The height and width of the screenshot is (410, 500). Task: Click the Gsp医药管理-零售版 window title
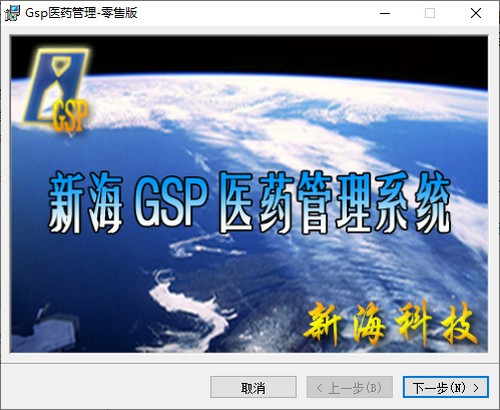(81, 13)
